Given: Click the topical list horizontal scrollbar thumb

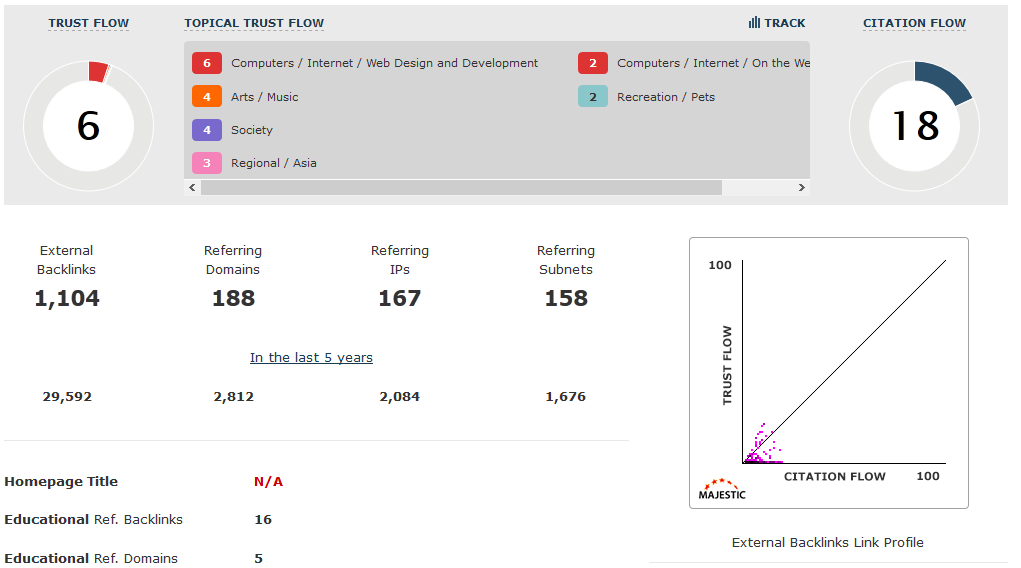Looking at the screenshot, I should [461, 188].
